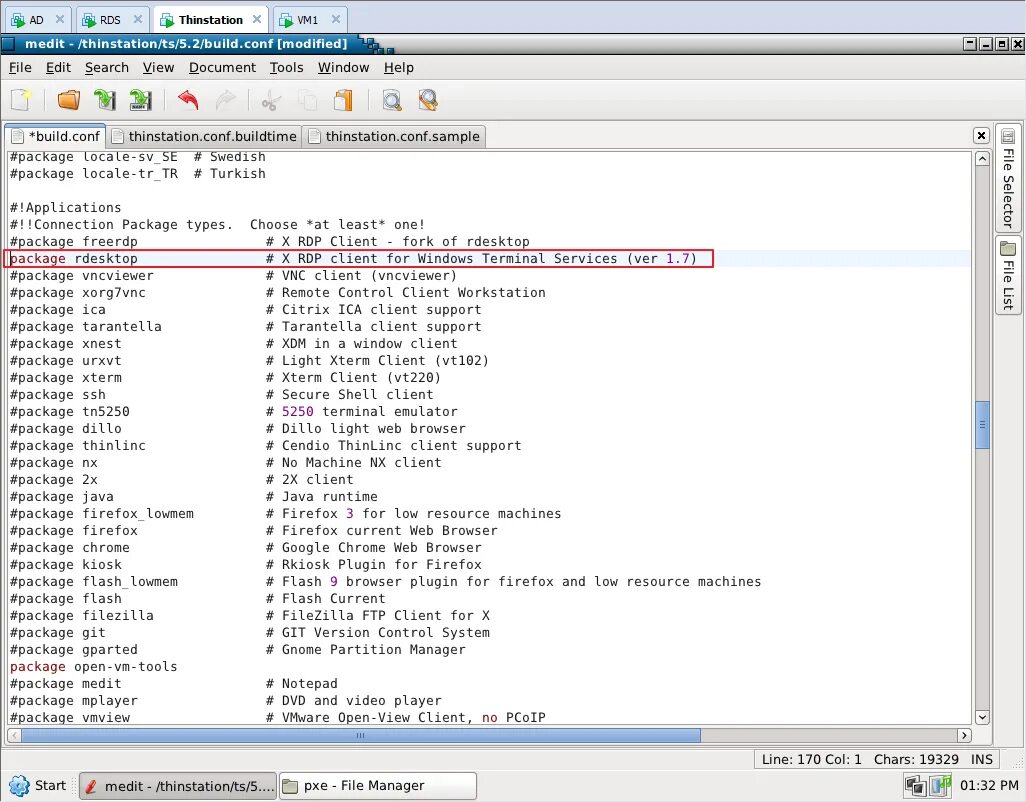Open Find and Replace toolbar icon
Viewport: 1026px width, 802px height.
pos(428,100)
